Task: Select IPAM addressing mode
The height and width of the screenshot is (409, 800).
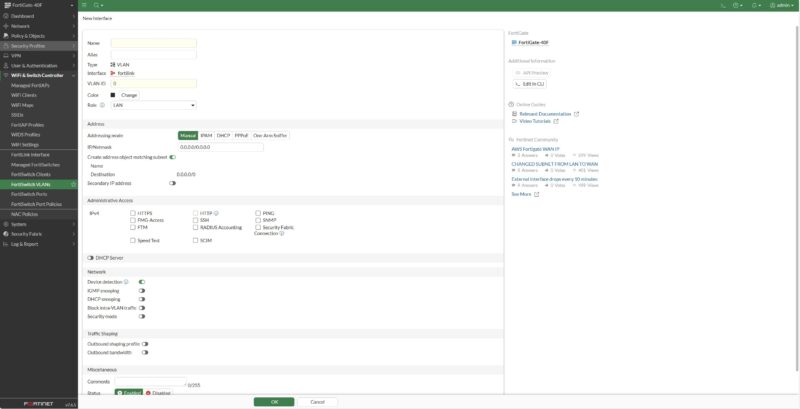Action: pos(206,136)
